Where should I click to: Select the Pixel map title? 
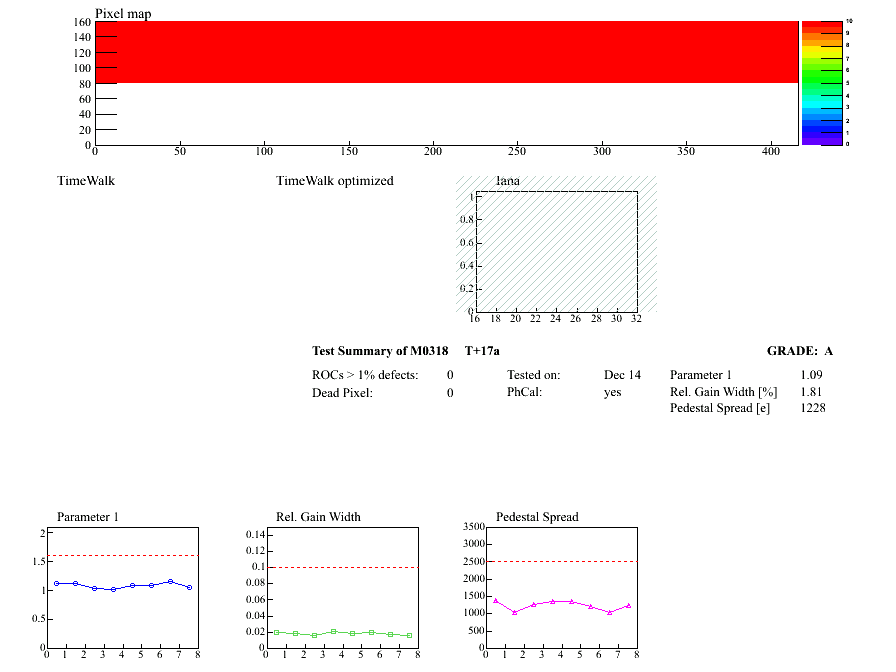123,13
